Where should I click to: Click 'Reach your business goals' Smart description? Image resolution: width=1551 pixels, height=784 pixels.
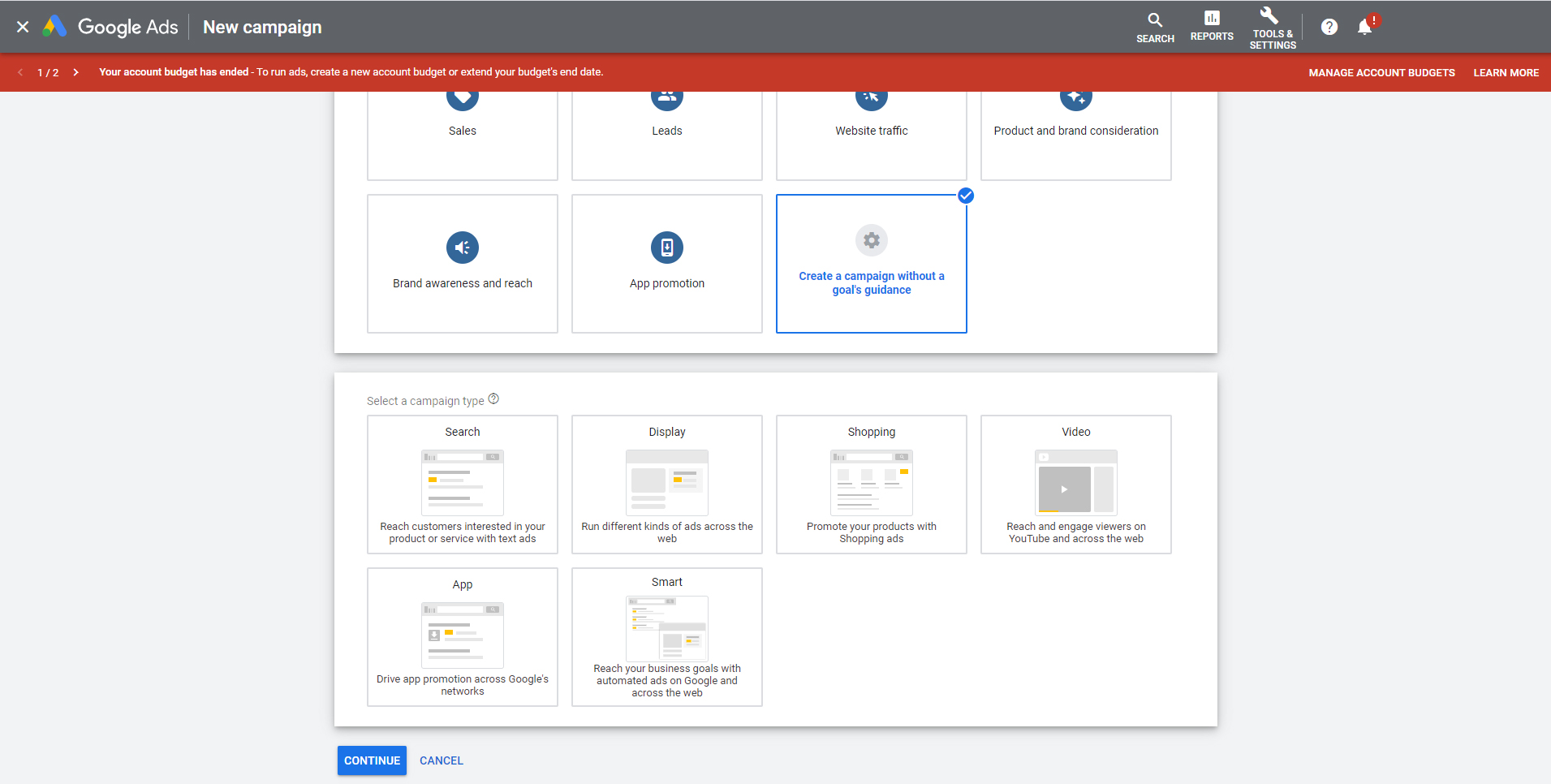point(667,681)
